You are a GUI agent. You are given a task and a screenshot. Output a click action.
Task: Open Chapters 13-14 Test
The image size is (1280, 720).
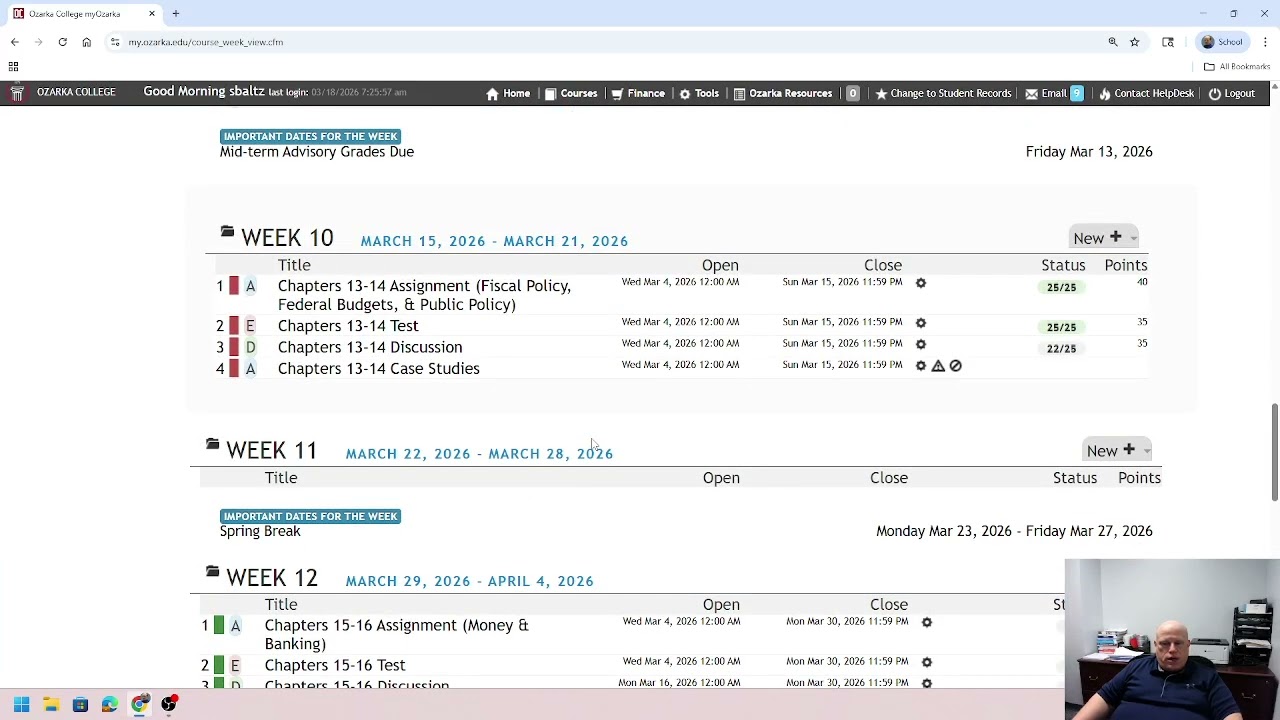[348, 326]
